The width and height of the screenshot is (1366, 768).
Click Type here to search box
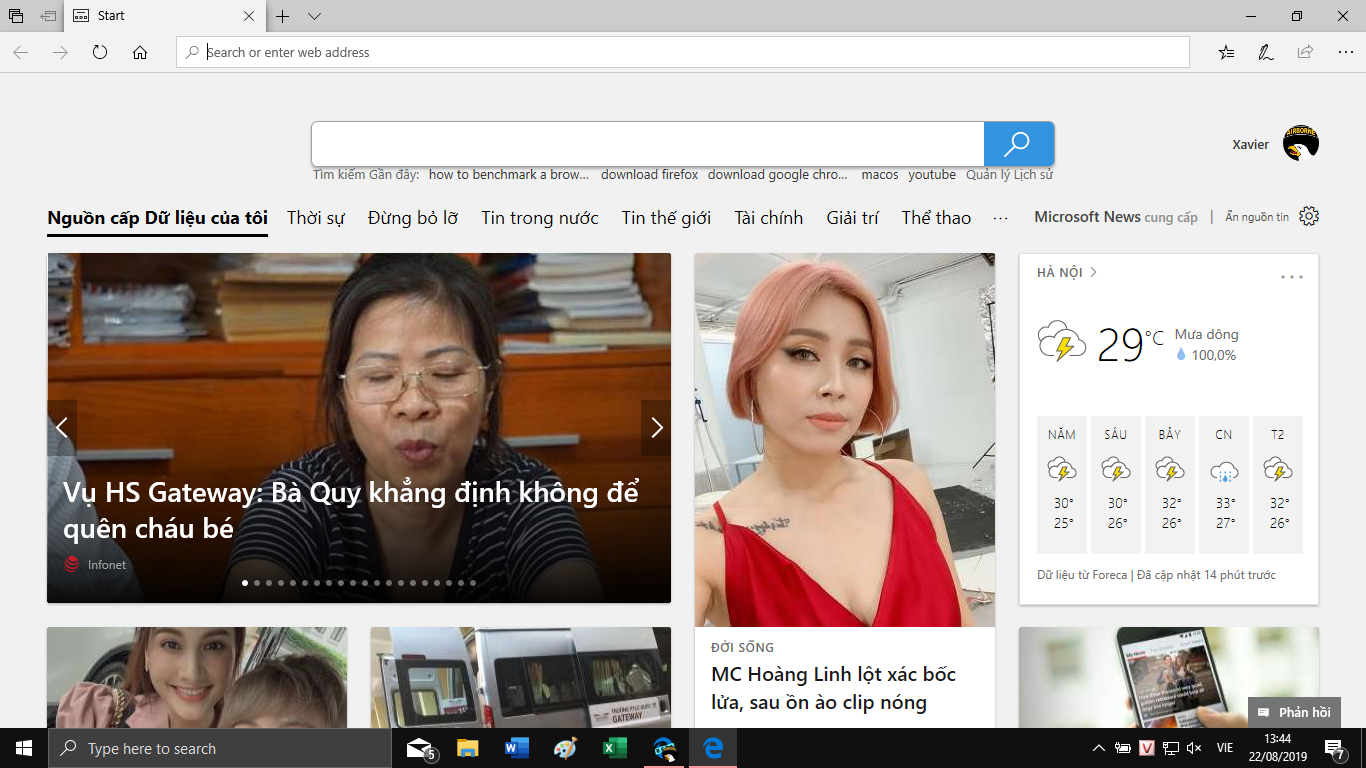tap(219, 748)
